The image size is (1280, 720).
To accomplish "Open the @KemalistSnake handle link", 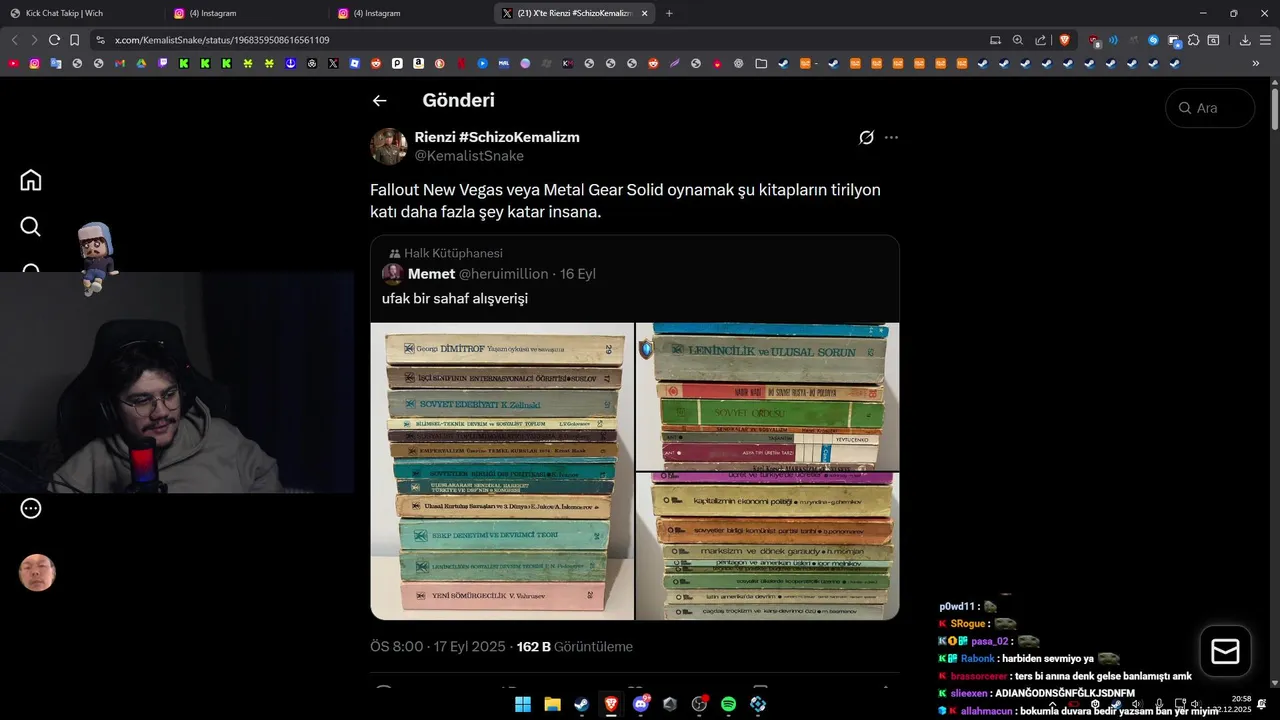I will click(469, 156).
